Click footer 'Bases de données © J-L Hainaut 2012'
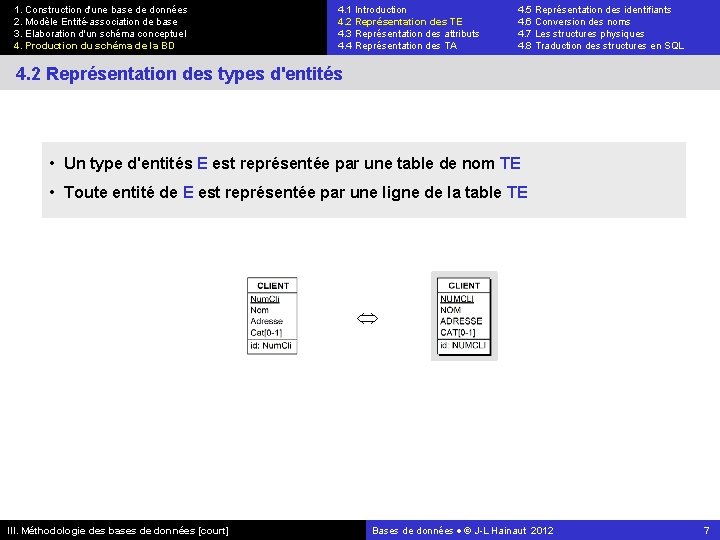 pos(462,531)
